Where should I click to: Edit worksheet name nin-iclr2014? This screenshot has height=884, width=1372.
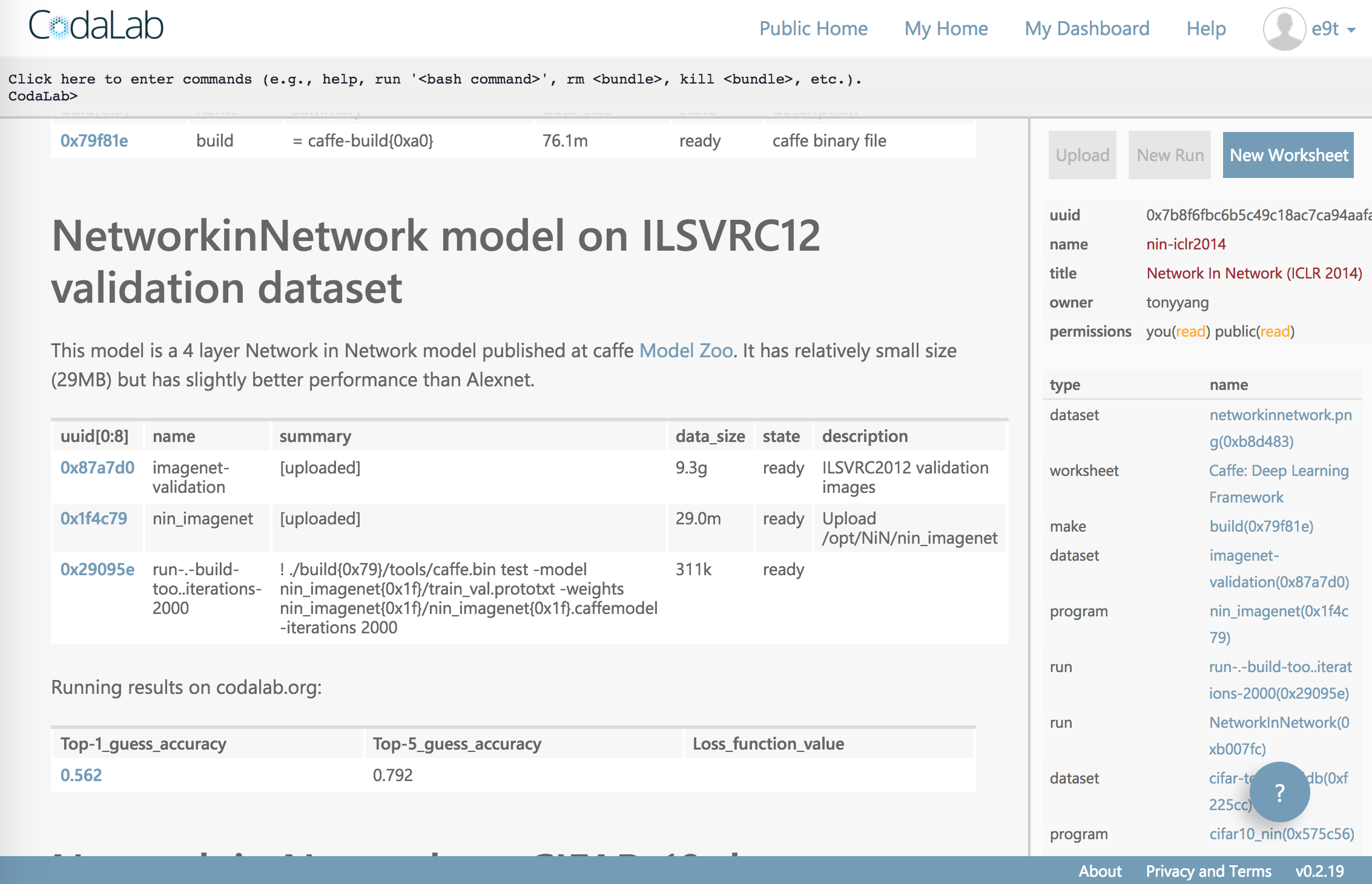pos(1186,244)
